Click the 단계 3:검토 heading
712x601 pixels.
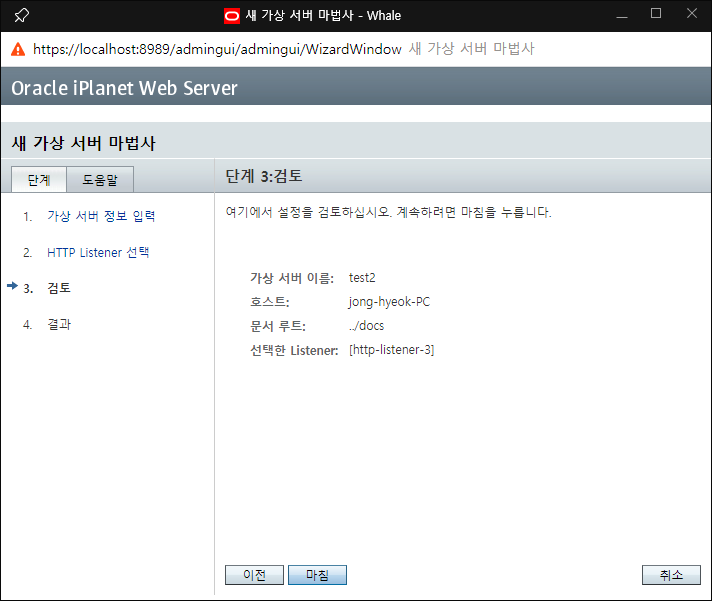pos(264,176)
